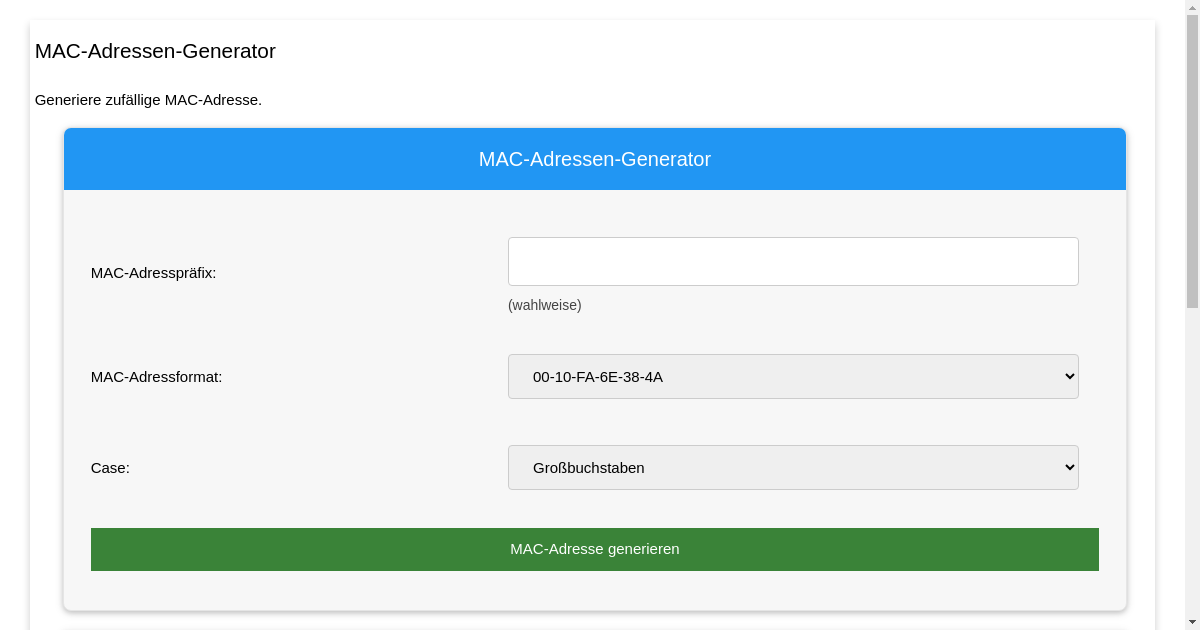
Task: Click the scrollbar down arrow
Action: point(1193,623)
